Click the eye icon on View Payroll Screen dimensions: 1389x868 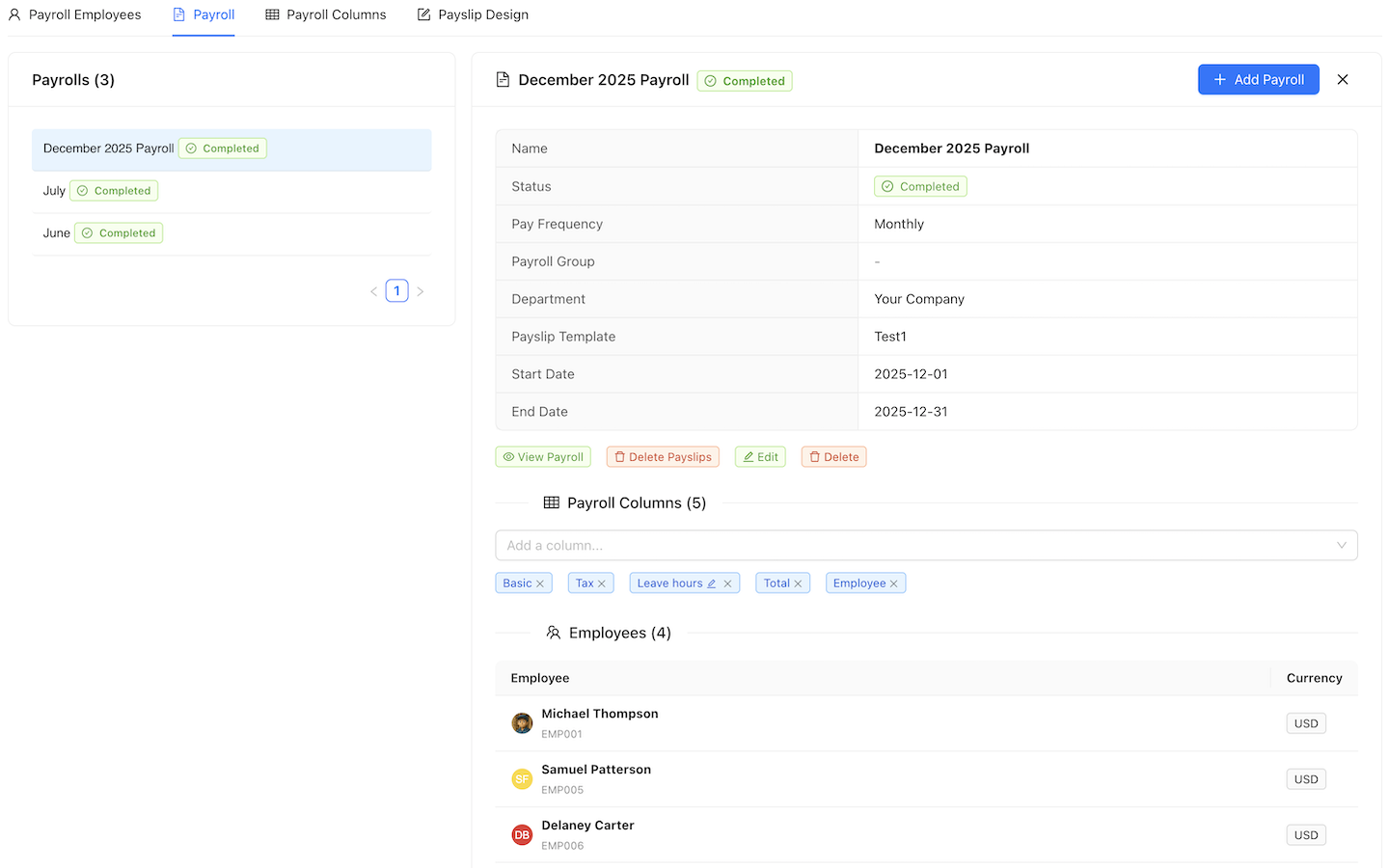pos(508,456)
